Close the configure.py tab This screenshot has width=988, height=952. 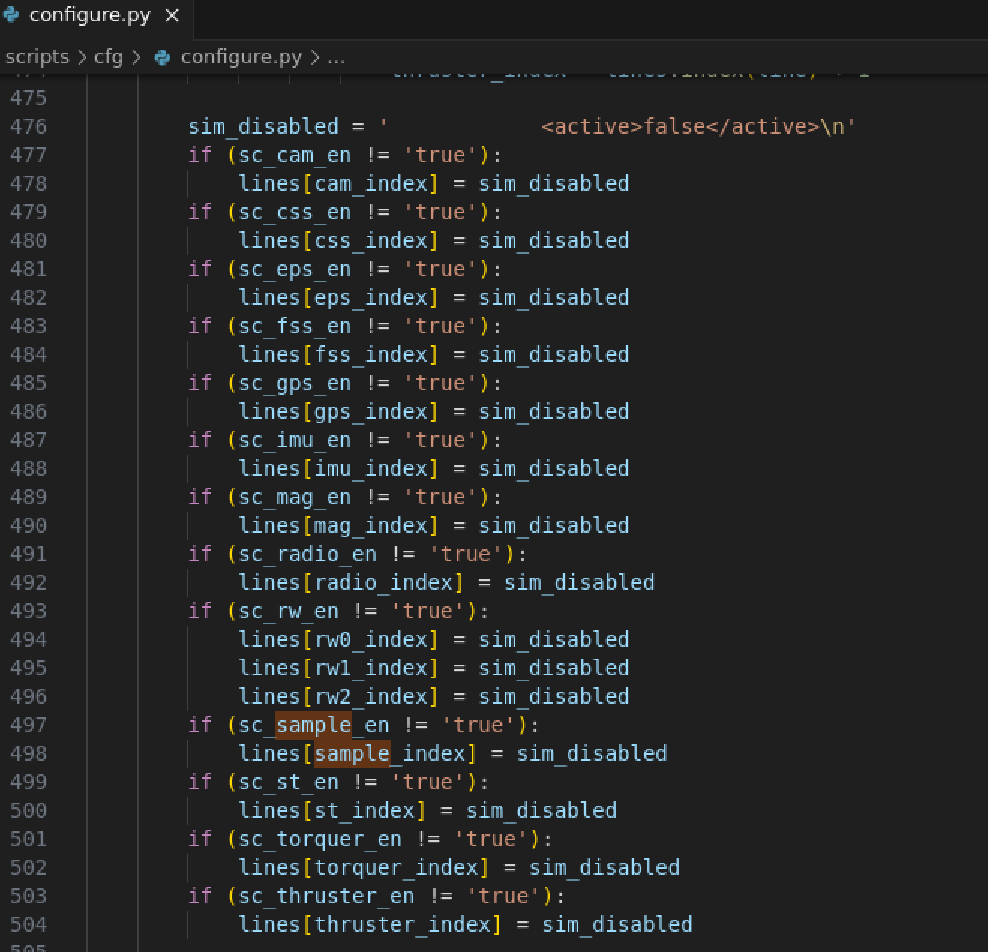(172, 15)
